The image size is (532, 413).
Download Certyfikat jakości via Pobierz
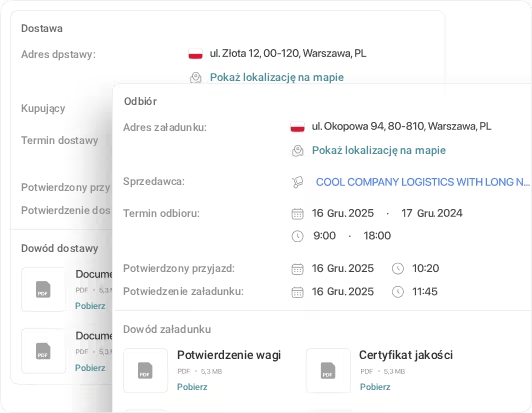(x=375, y=387)
